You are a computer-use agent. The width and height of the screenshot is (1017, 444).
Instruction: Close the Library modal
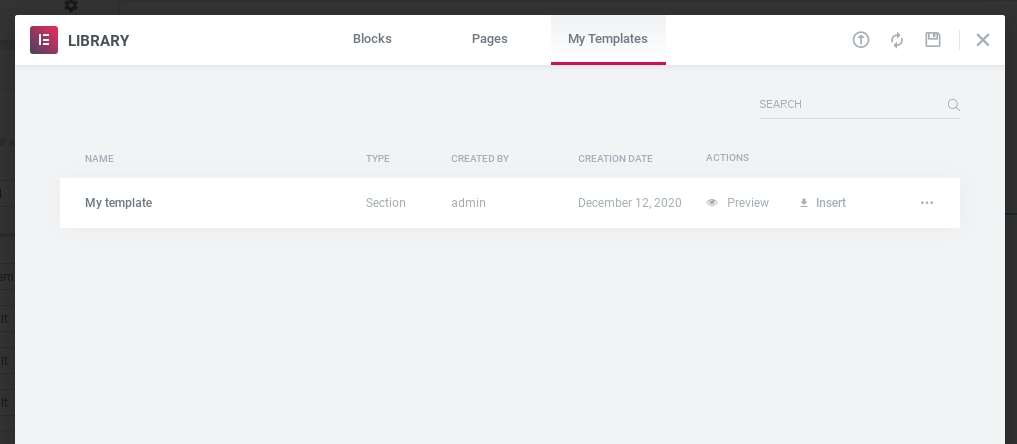point(983,40)
